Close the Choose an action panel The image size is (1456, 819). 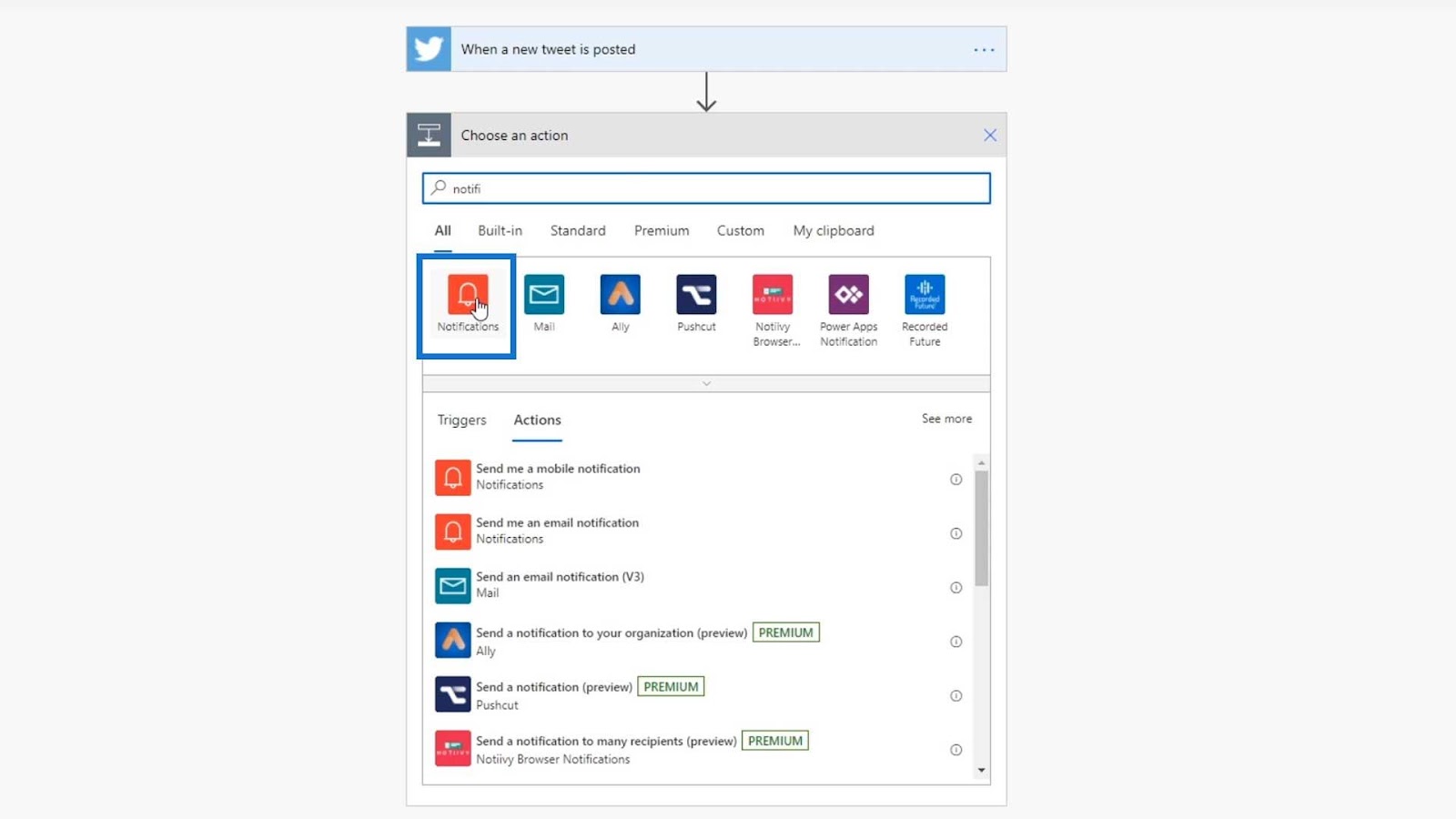pyautogui.click(x=990, y=136)
